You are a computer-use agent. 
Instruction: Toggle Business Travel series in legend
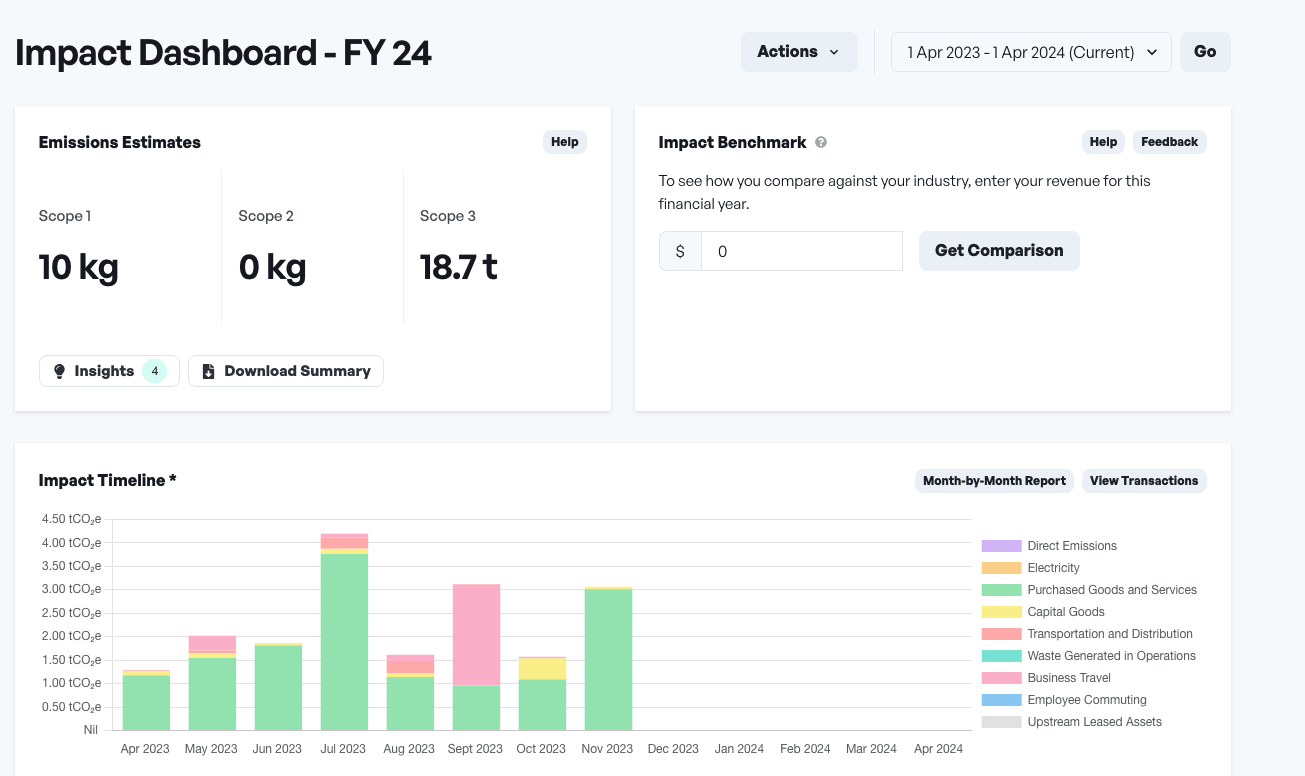(x=1068, y=678)
